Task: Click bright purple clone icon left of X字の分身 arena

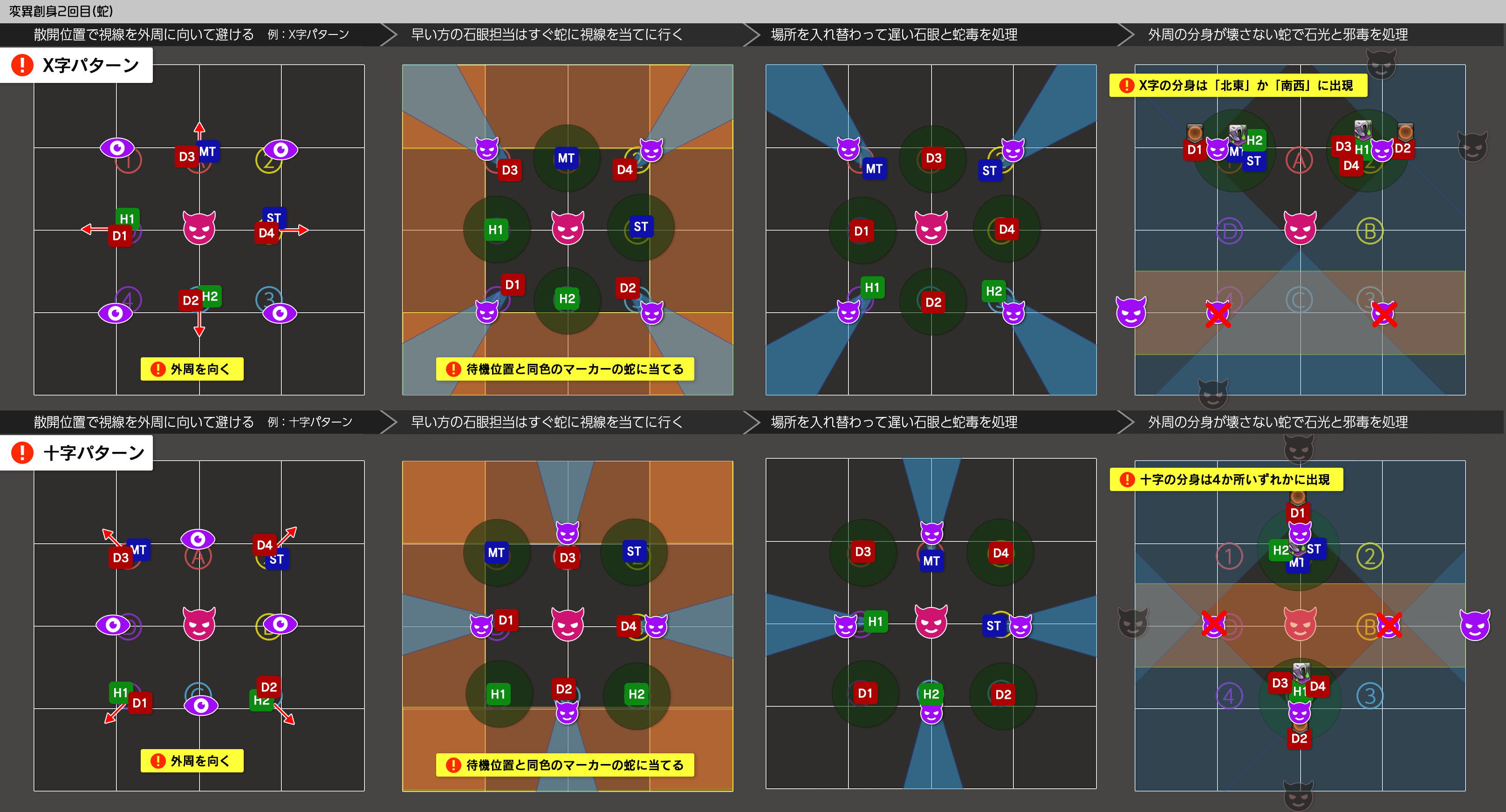Action: pos(1131,312)
